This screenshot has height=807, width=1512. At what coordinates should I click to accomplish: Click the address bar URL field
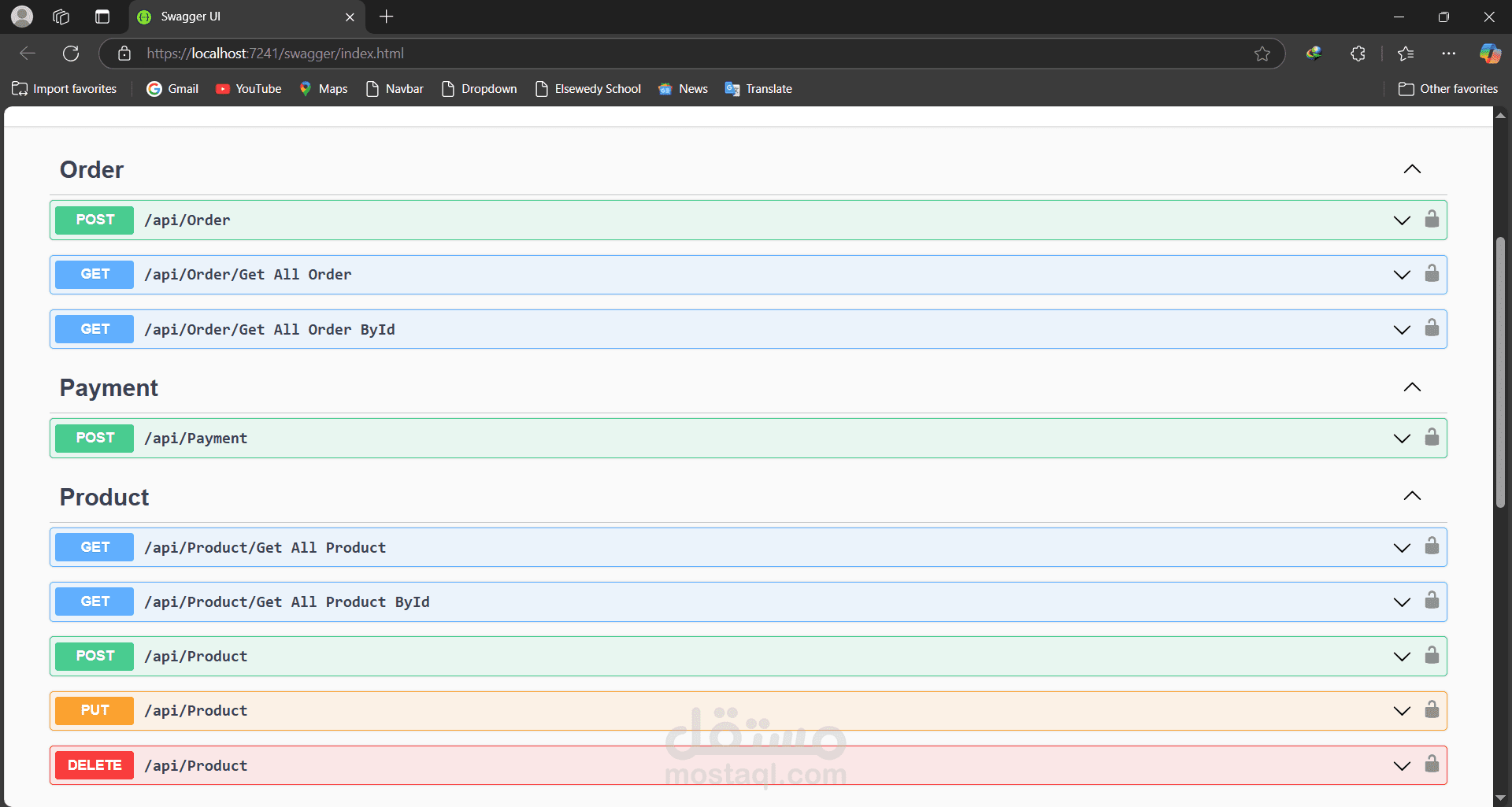click(x=693, y=54)
